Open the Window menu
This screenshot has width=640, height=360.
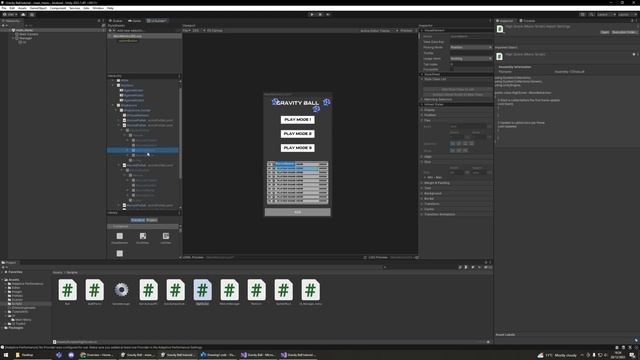pyautogui.click(x=98, y=8)
